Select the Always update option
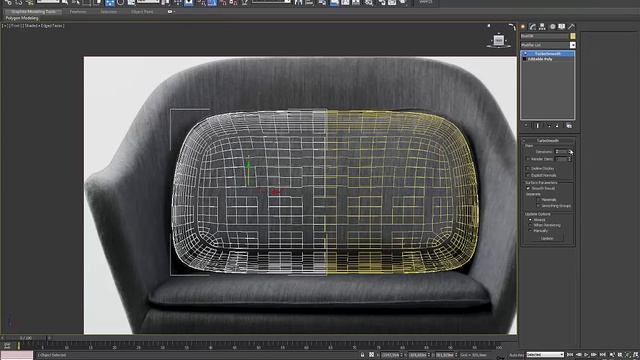This screenshot has width=640, height=360. 530,220
